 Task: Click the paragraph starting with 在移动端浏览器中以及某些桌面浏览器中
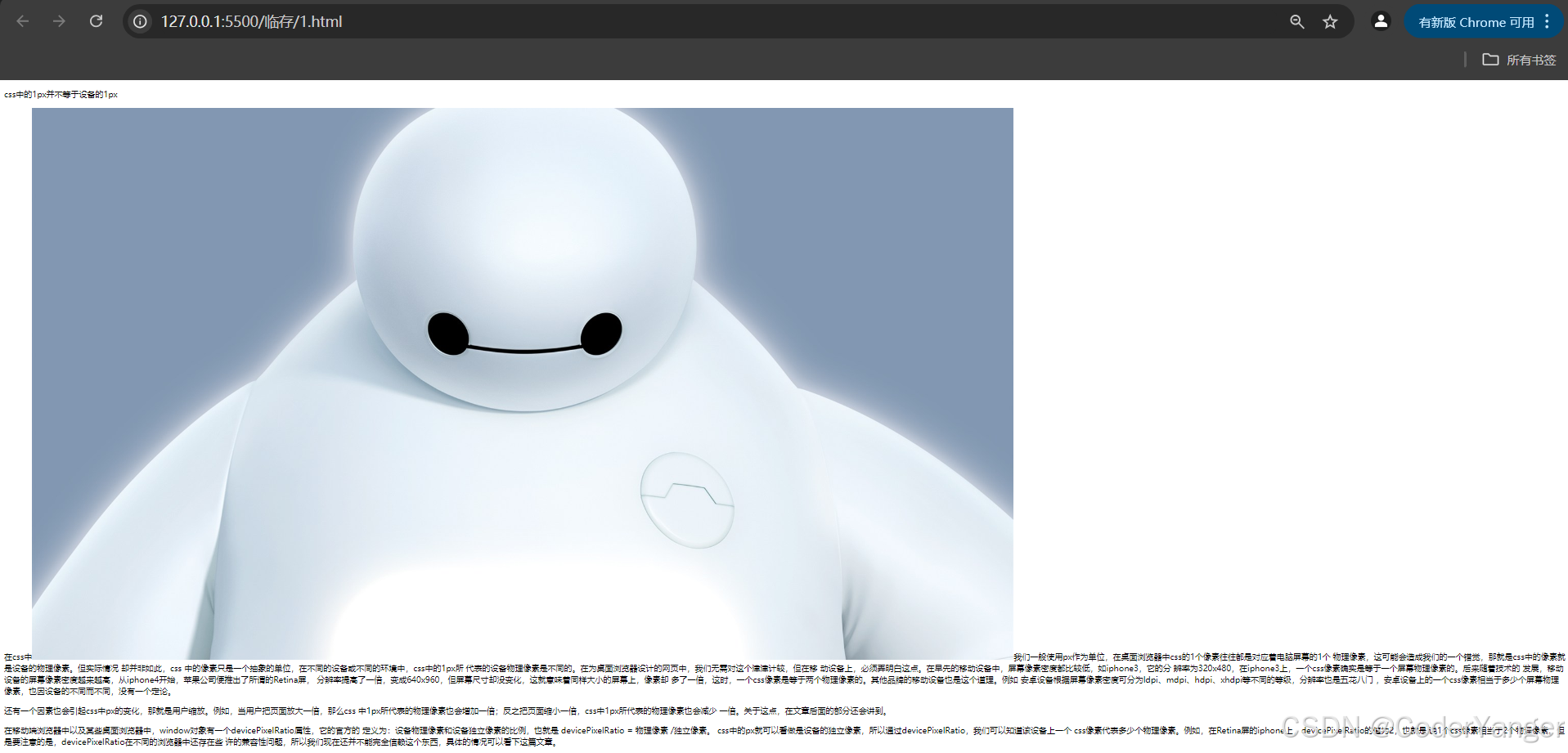(784, 736)
